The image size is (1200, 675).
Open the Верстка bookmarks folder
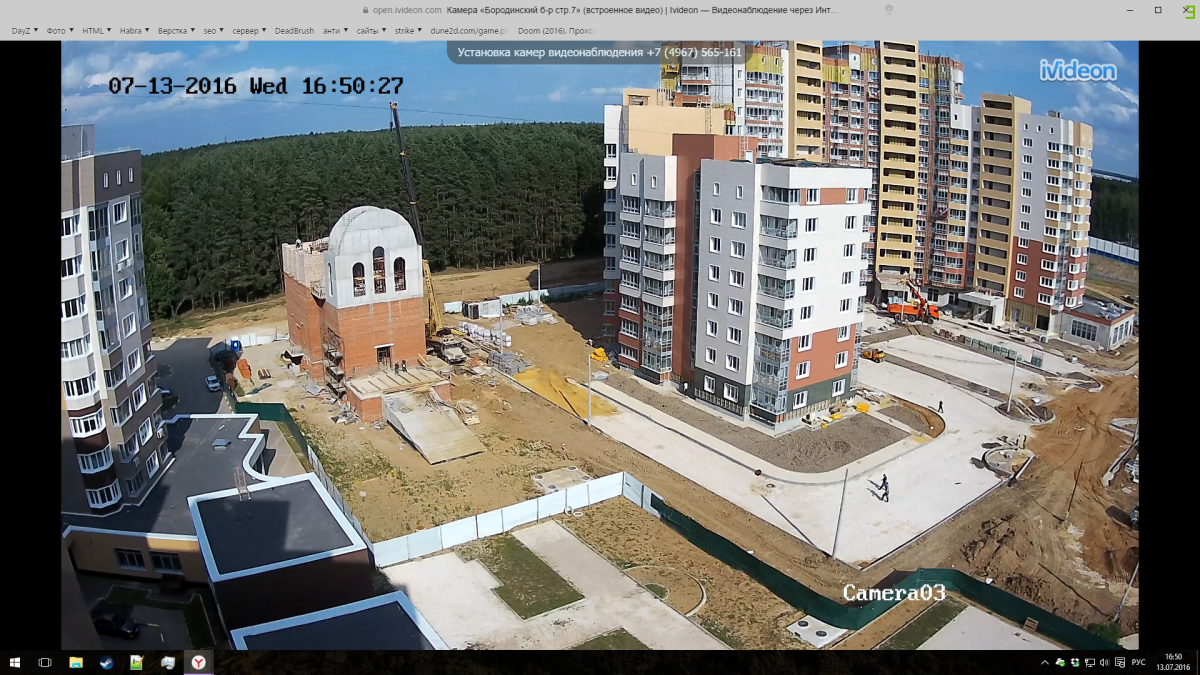pos(176,31)
